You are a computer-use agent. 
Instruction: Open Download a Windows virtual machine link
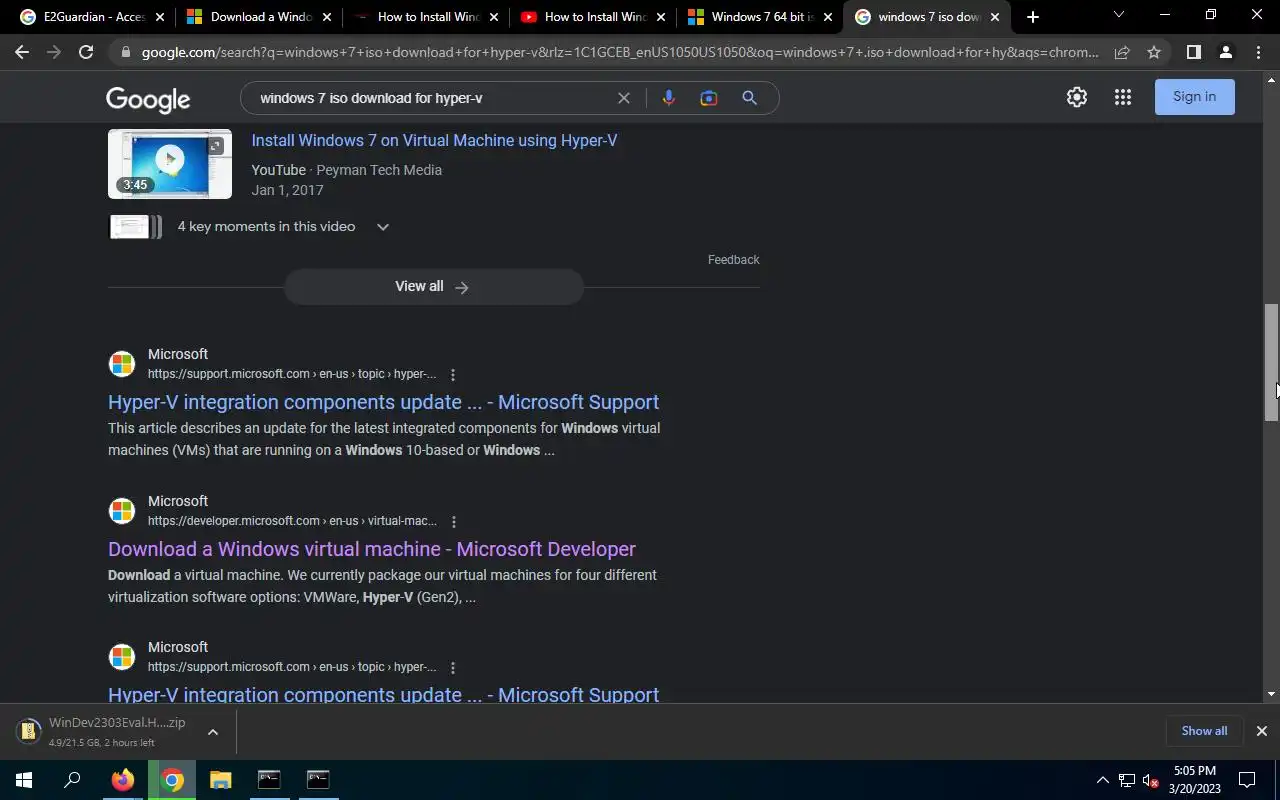coord(372,549)
